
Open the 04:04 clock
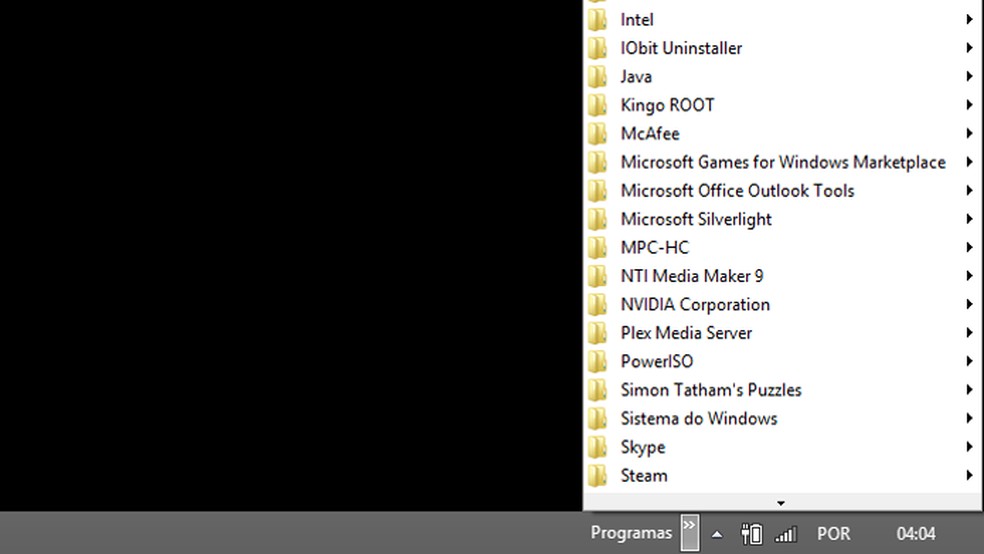point(916,534)
